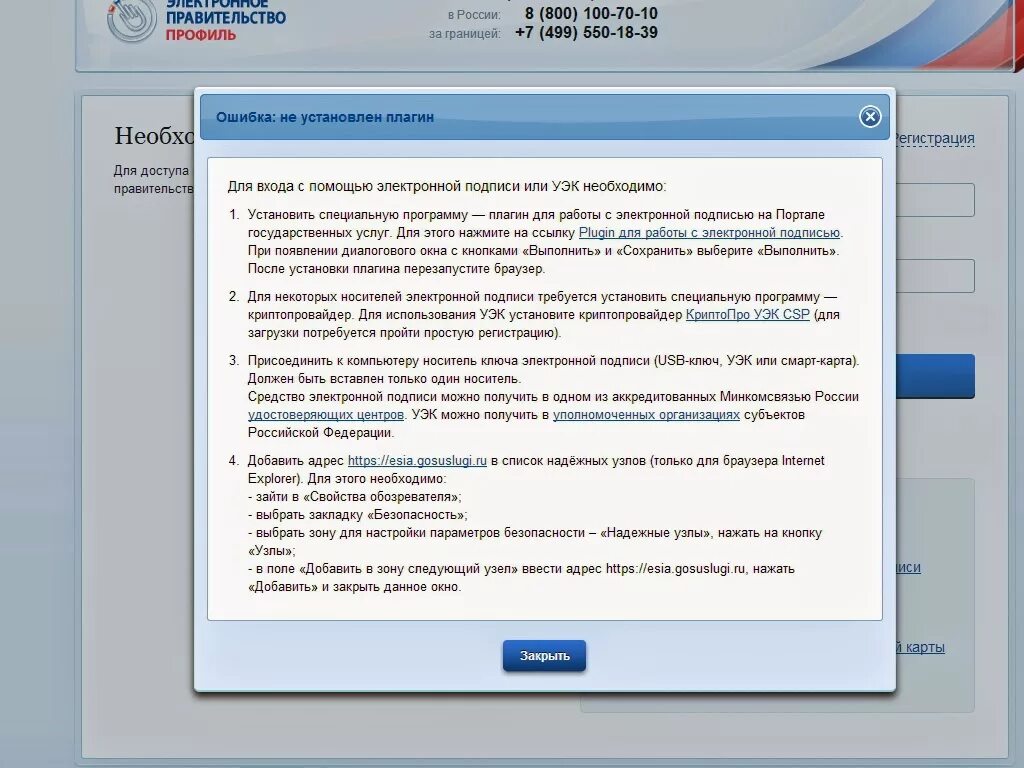Click the partially hidden карты link
The height and width of the screenshot is (768, 1024).
(920, 647)
